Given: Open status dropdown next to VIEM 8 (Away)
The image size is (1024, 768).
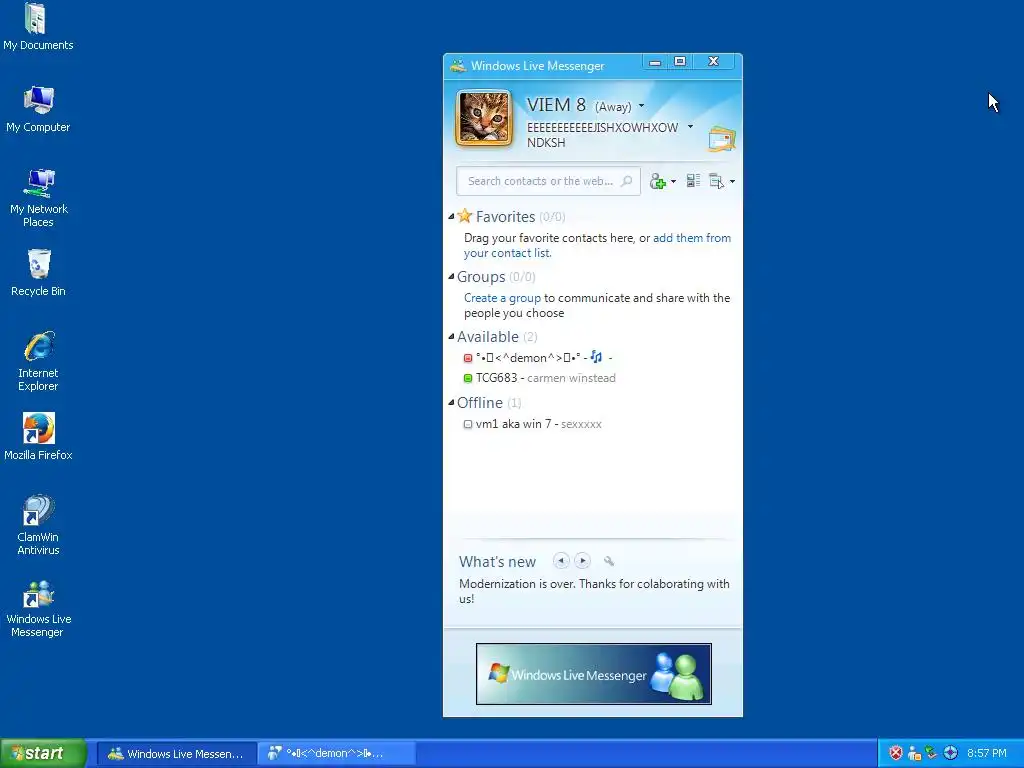Looking at the screenshot, I should [641, 106].
